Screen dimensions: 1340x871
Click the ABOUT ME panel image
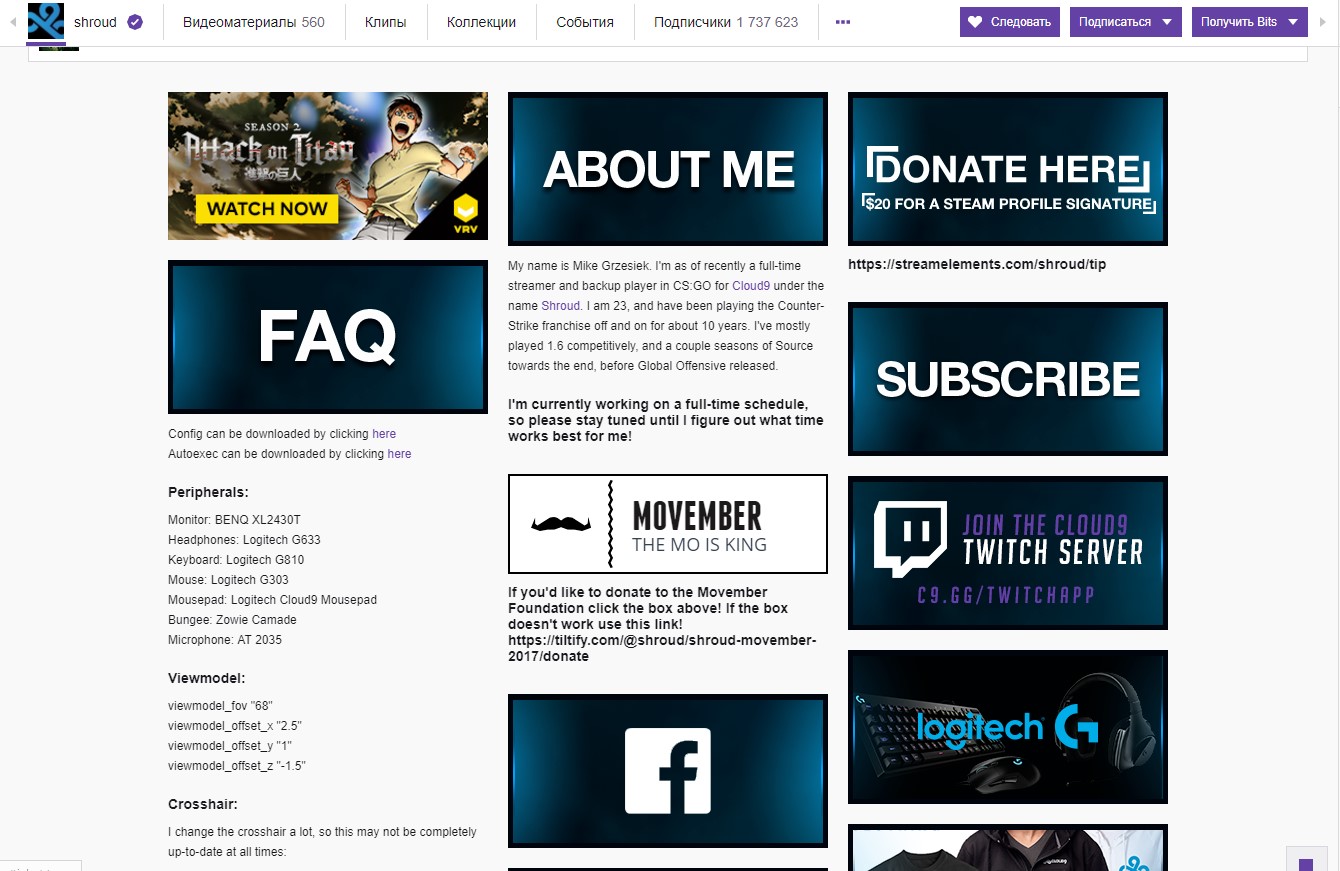coord(668,169)
